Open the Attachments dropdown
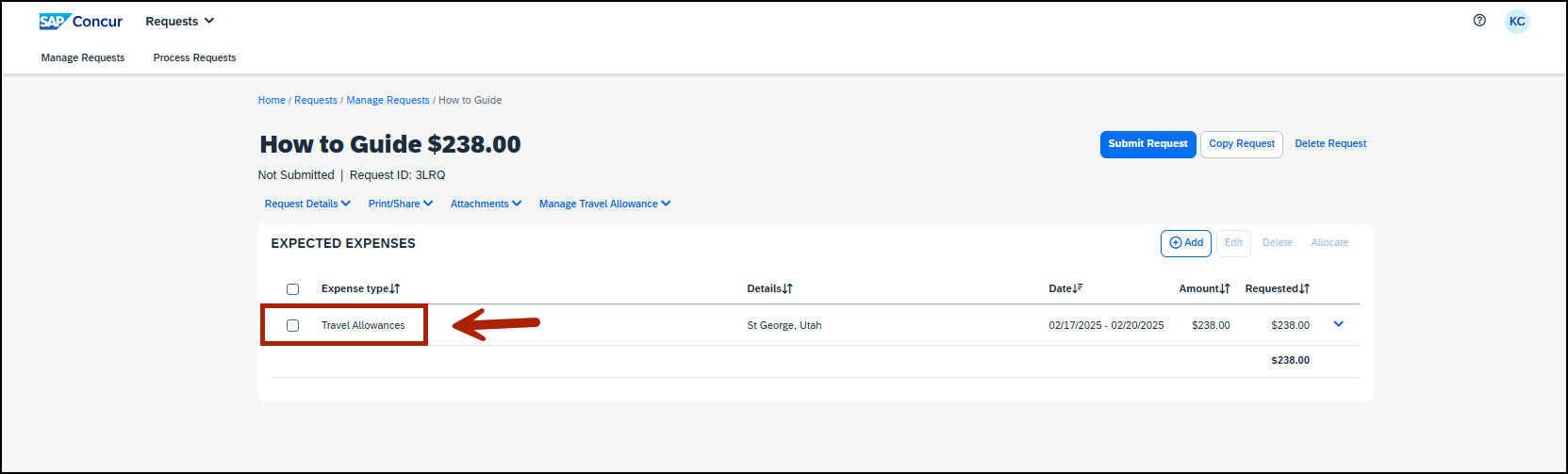 click(486, 204)
